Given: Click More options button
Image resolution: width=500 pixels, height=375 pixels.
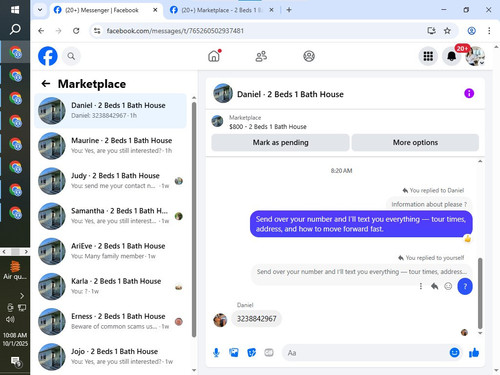Looking at the screenshot, I should click(x=415, y=142).
